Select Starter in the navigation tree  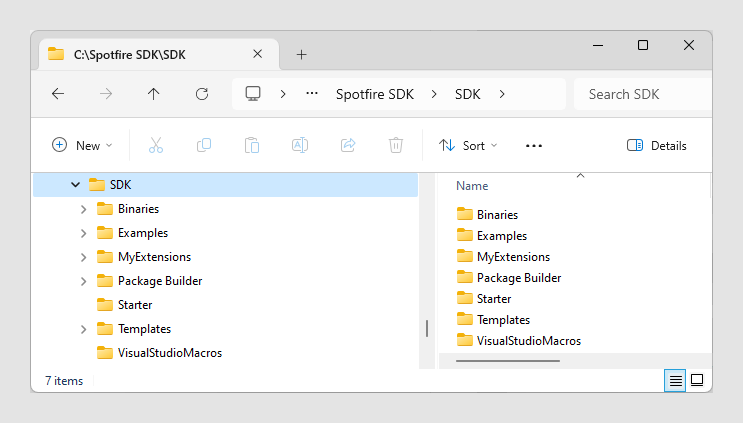[135, 305]
